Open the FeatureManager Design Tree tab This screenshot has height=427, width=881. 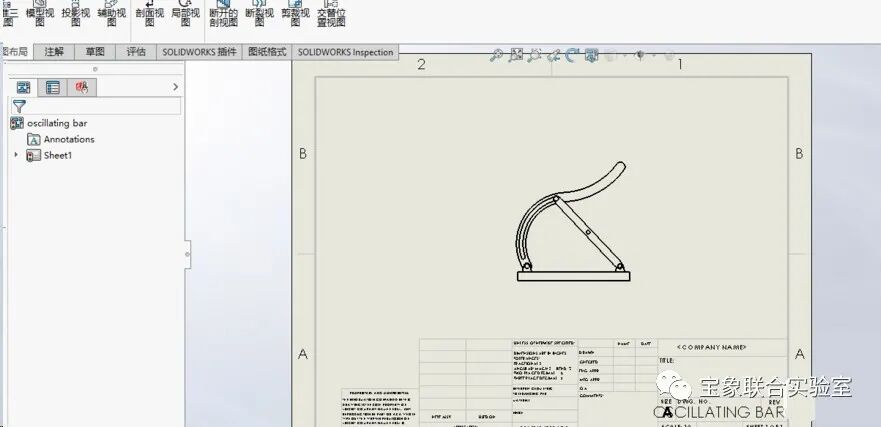24,87
